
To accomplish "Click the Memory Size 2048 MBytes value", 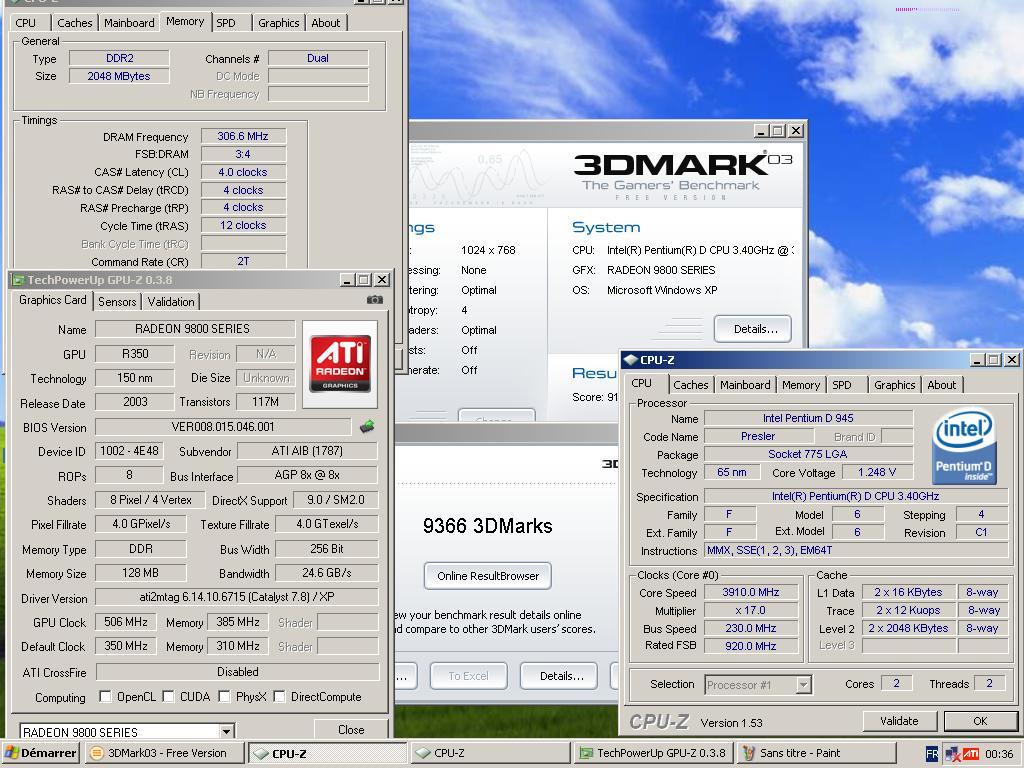I will coord(119,76).
